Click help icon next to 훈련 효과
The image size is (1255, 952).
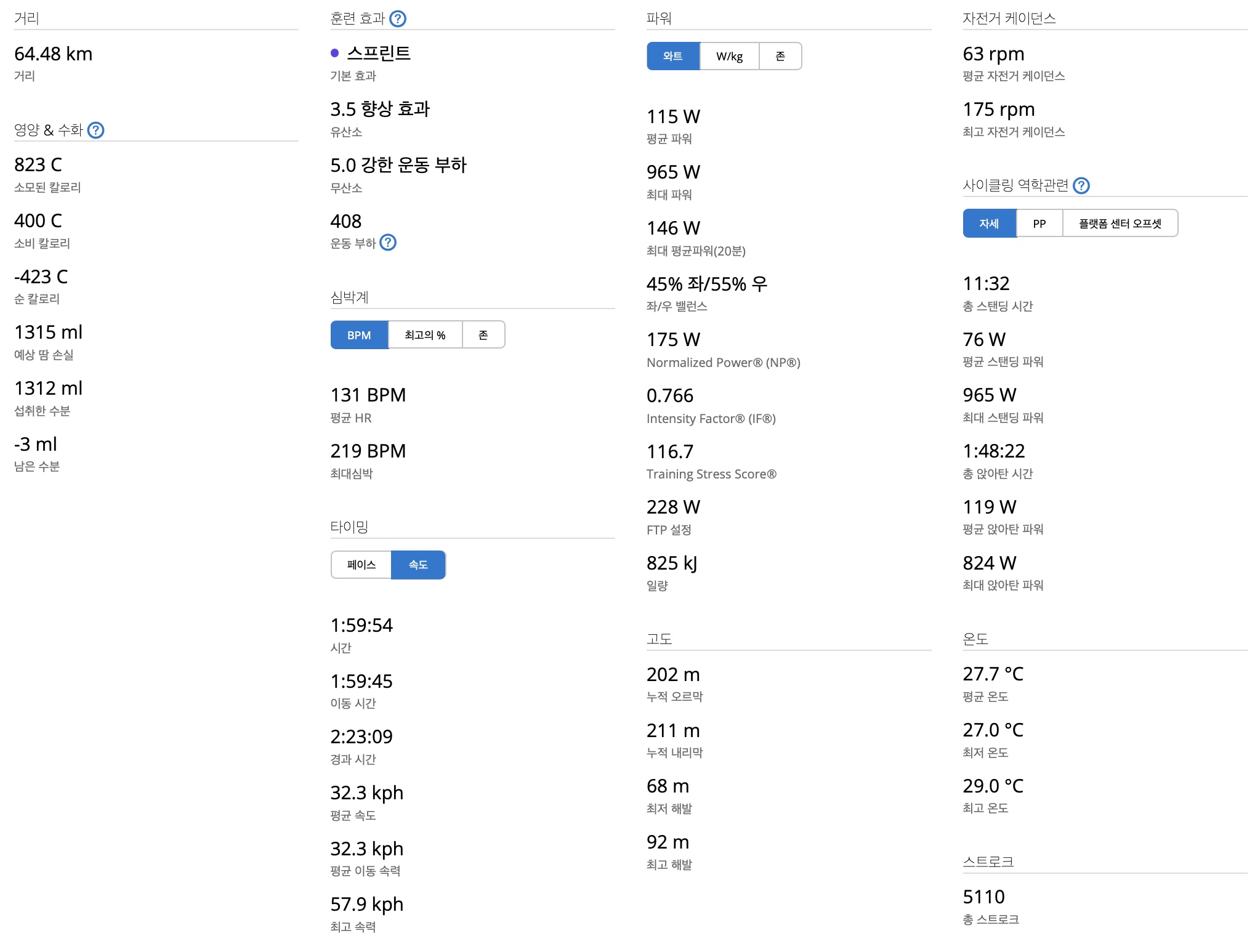click(398, 18)
